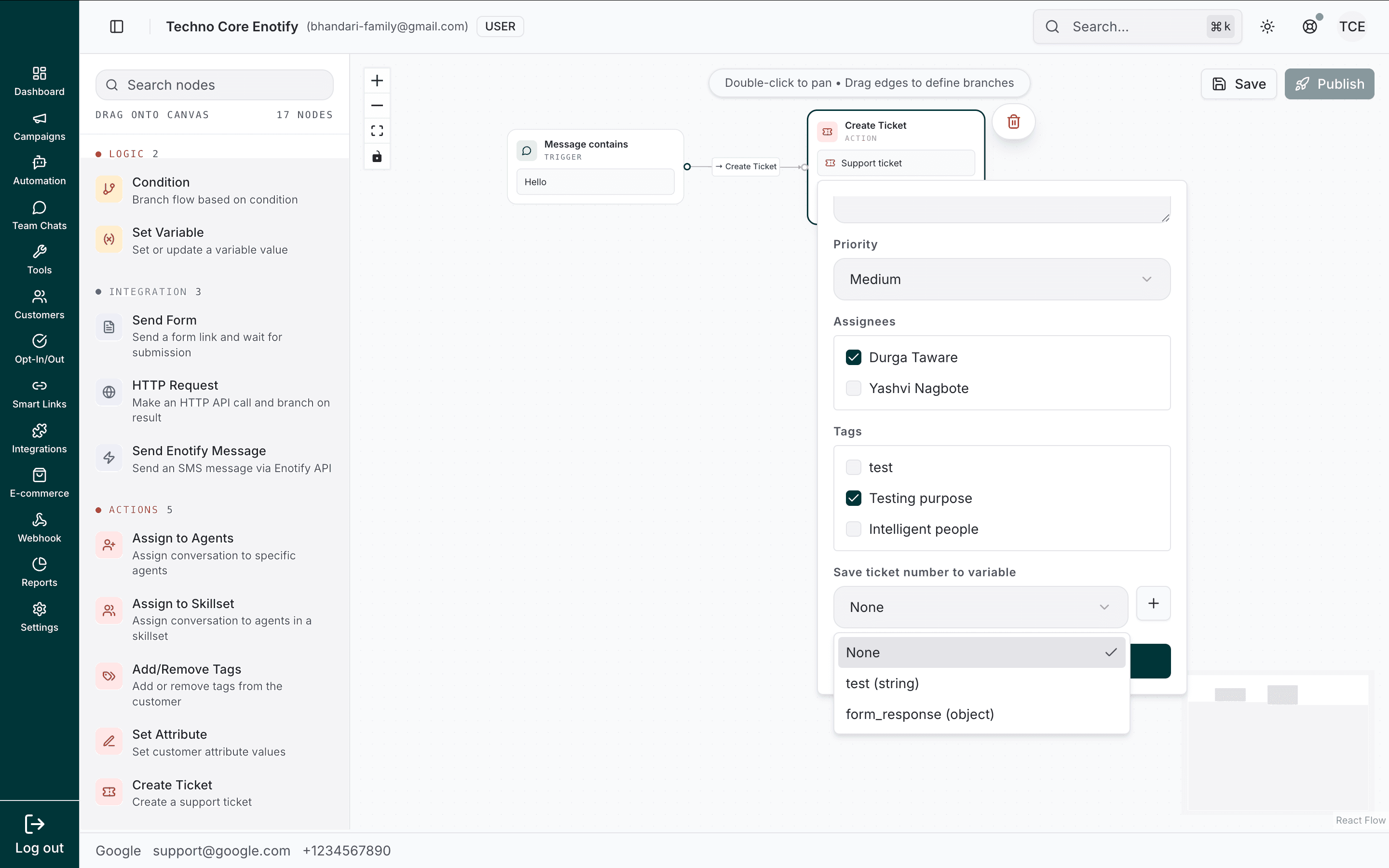Check Intelligent people tag

[854, 529]
